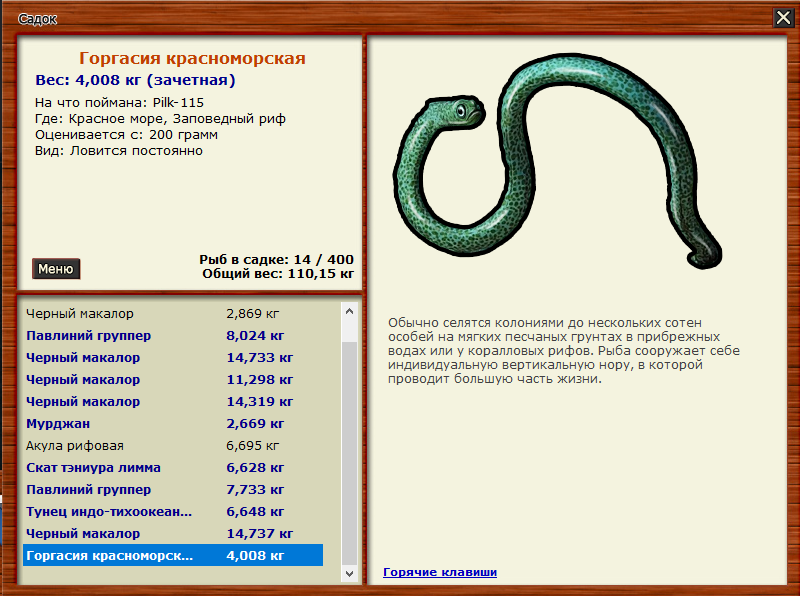
Task: Click the scrollbar up arrow
Action: tap(350, 312)
